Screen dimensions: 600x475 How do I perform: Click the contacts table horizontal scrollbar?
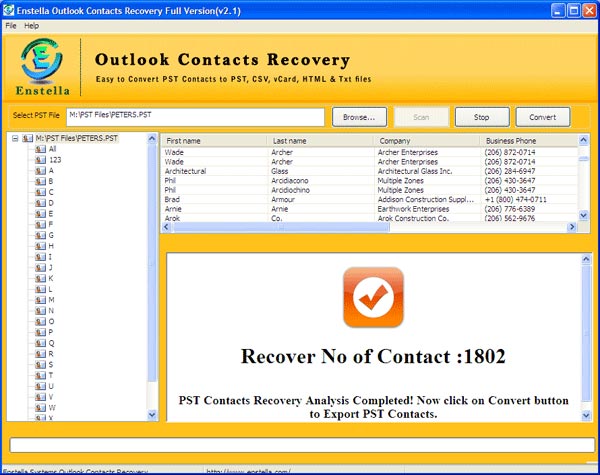[x=370, y=227]
